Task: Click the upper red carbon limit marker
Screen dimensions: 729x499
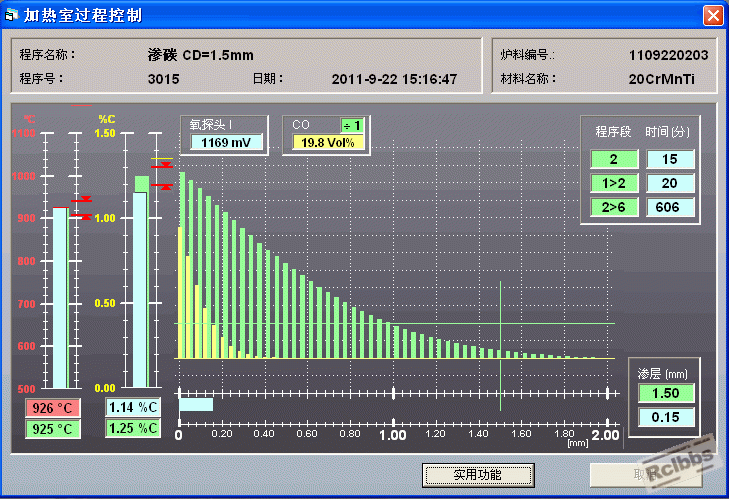Action: coord(162,165)
